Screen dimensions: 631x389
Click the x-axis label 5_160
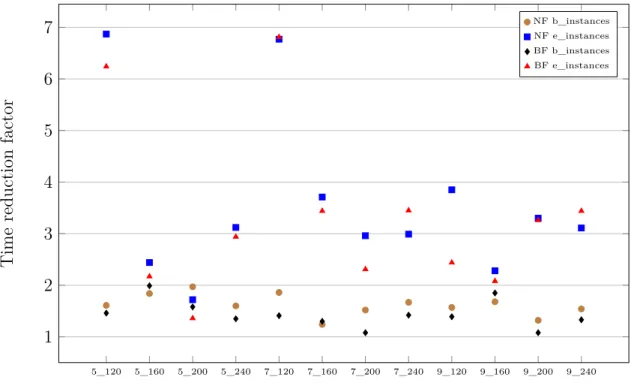(149, 372)
